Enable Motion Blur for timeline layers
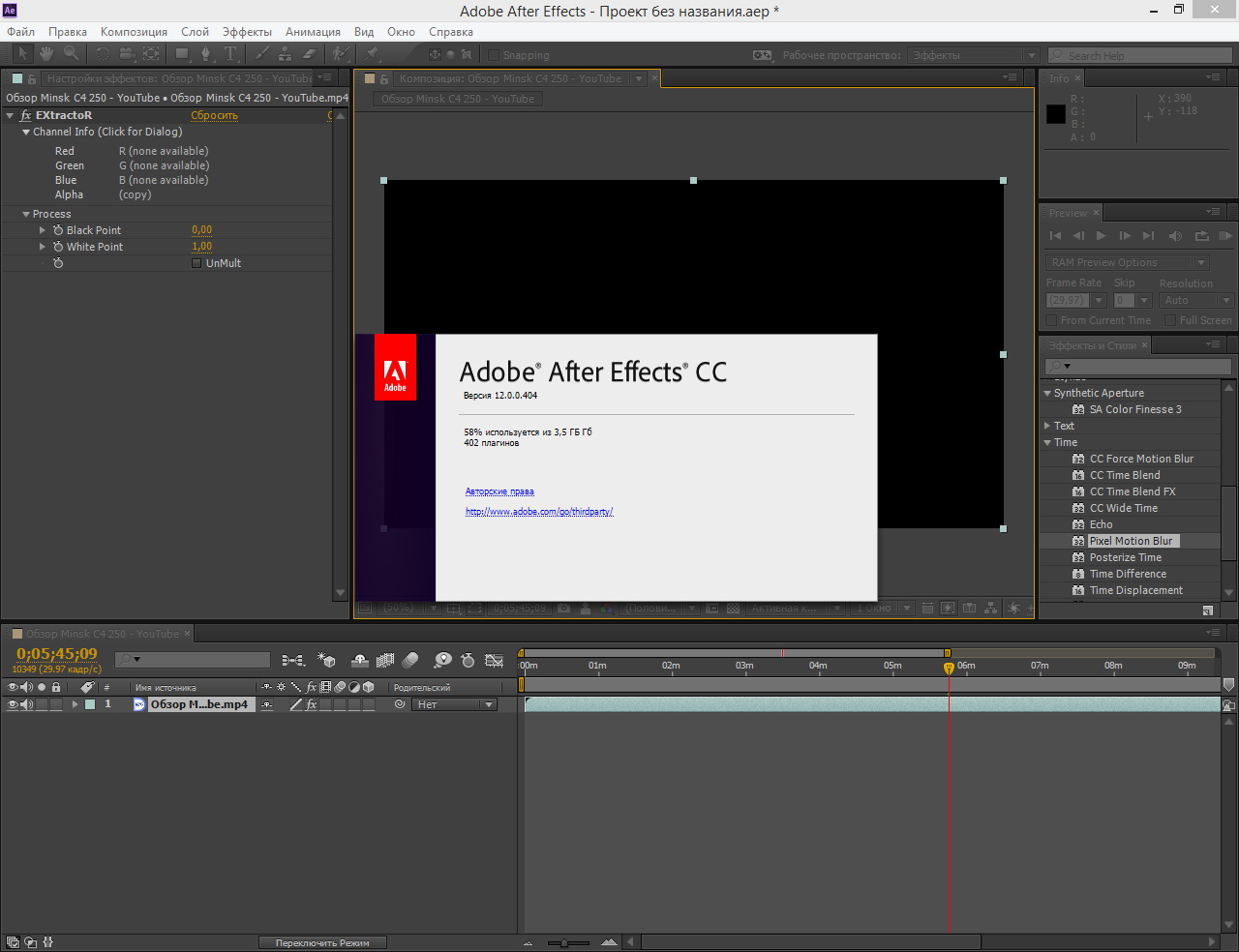This screenshot has height=952, width=1239. tap(410, 660)
